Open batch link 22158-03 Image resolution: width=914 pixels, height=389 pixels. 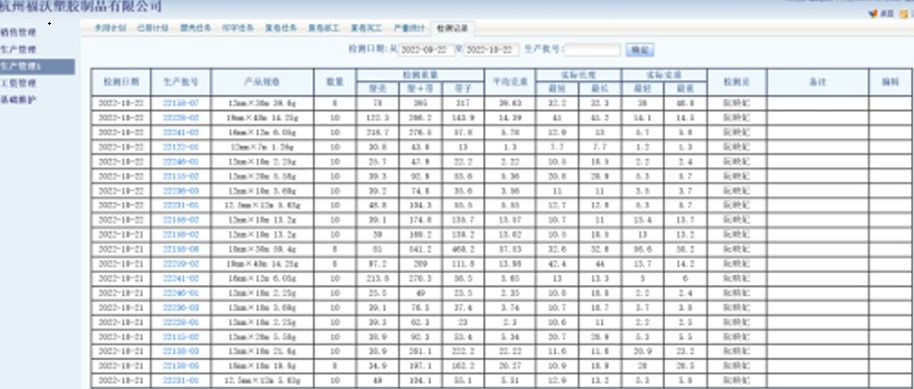pos(181,351)
